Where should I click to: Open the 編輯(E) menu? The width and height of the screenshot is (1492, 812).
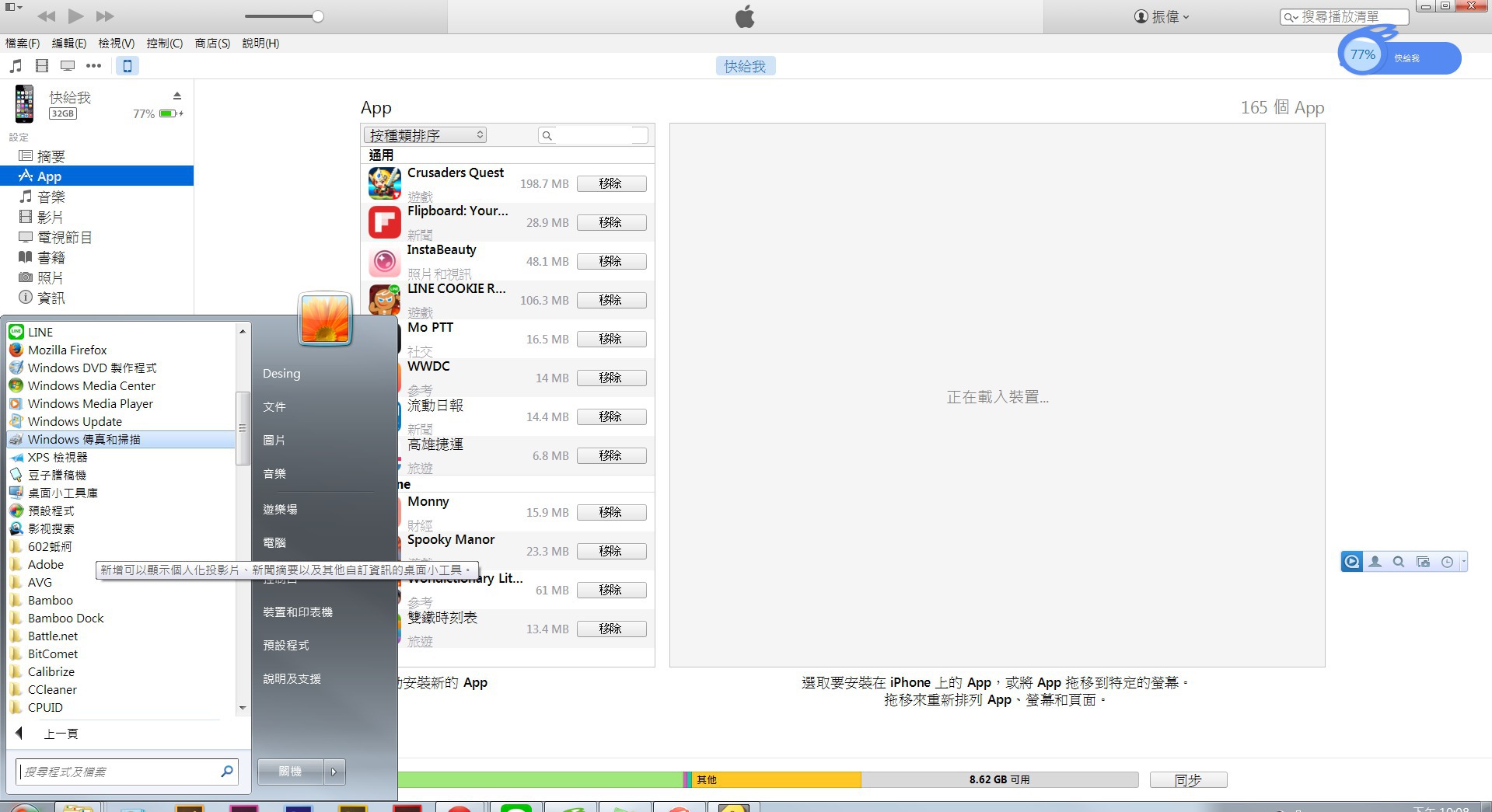69,44
